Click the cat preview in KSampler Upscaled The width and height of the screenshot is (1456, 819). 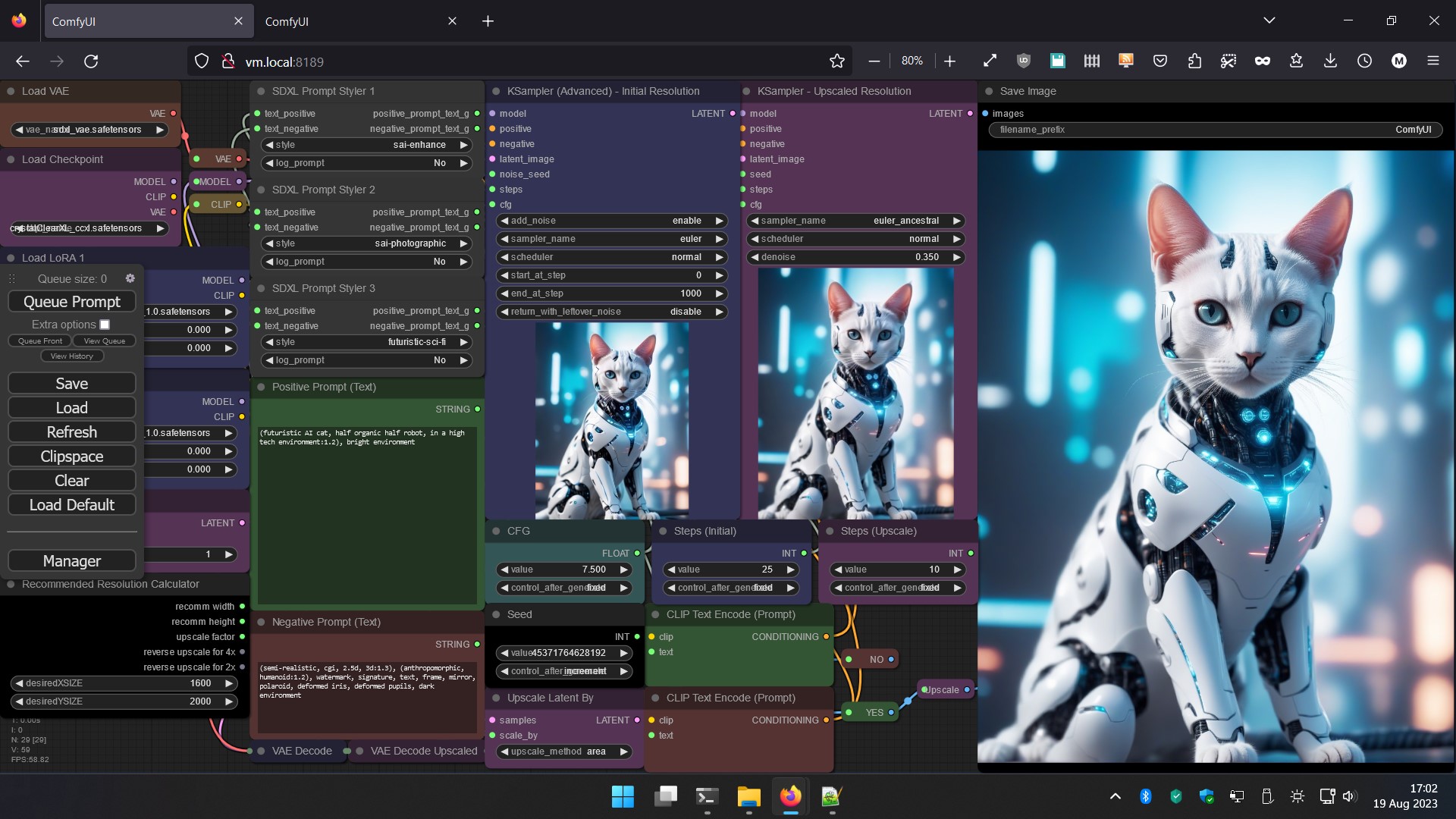point(855,394)
